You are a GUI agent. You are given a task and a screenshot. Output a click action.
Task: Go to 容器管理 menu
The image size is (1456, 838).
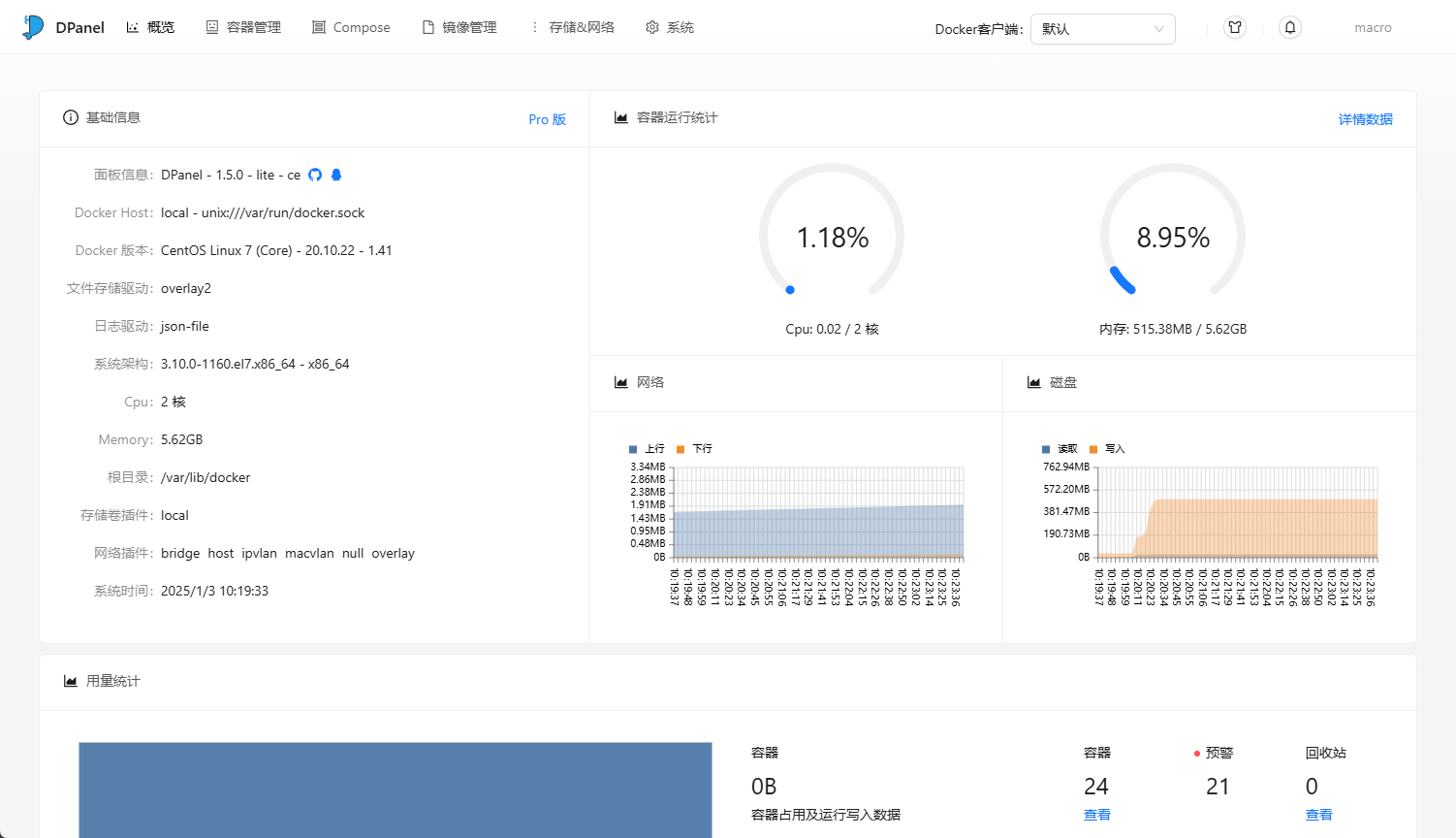coord(244,27)
